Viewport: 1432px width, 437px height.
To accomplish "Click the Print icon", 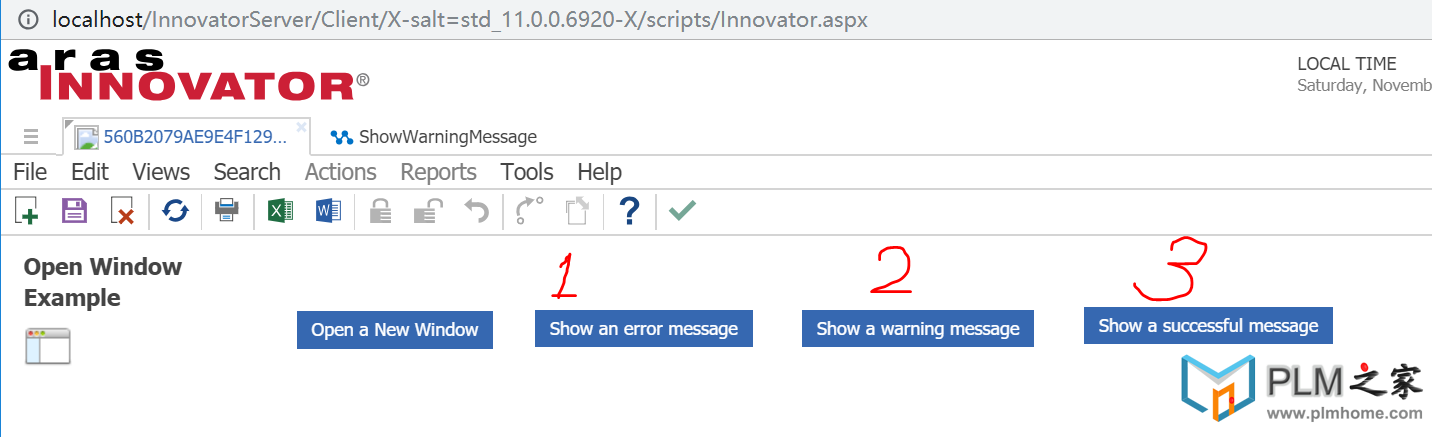I will coord(228,211).
